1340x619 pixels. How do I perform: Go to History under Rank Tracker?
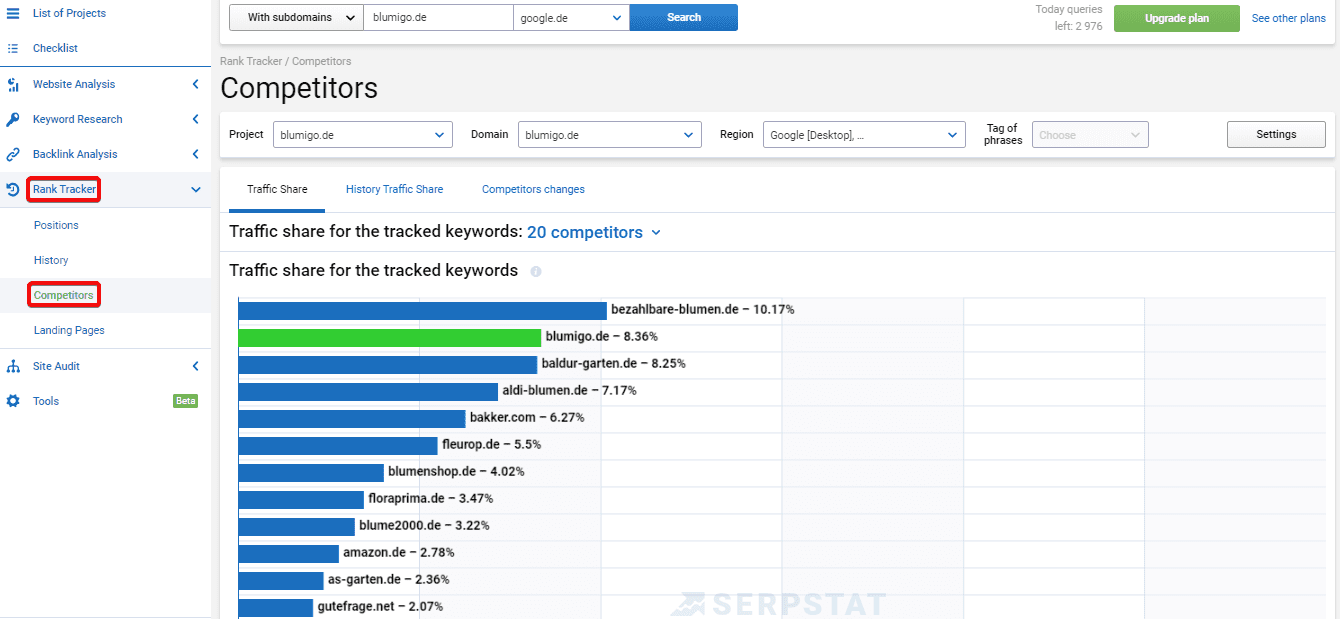[51, 260]
